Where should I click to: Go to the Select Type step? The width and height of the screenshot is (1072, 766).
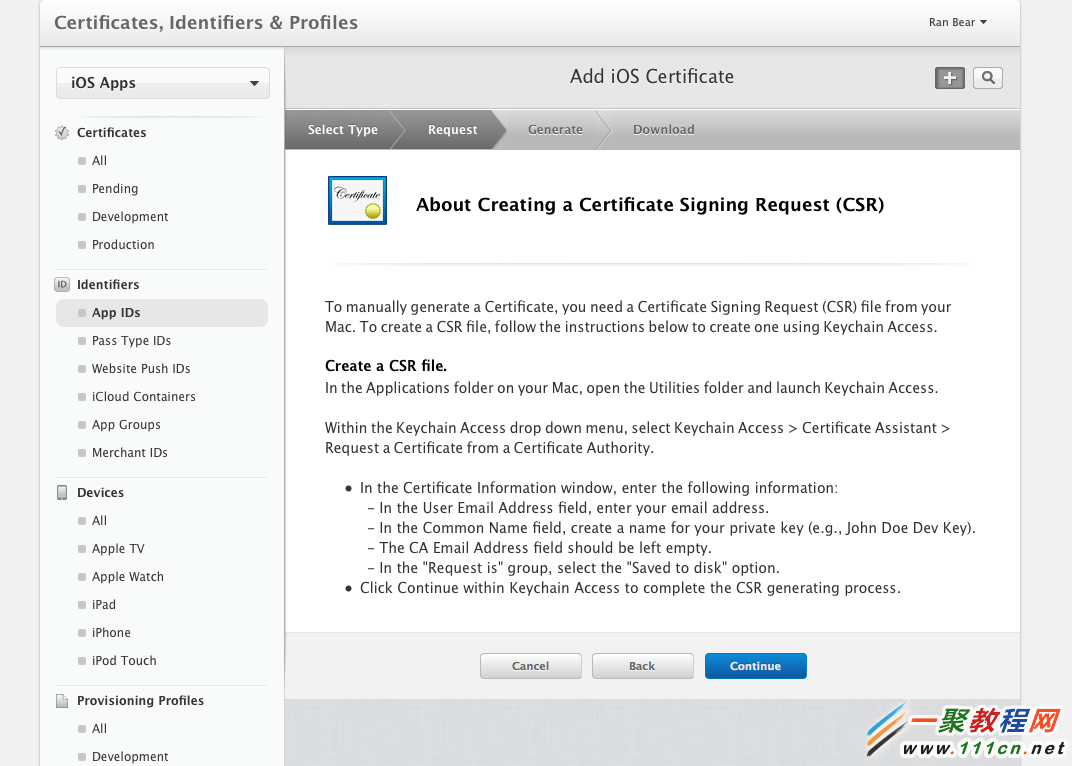click(342, 130)
